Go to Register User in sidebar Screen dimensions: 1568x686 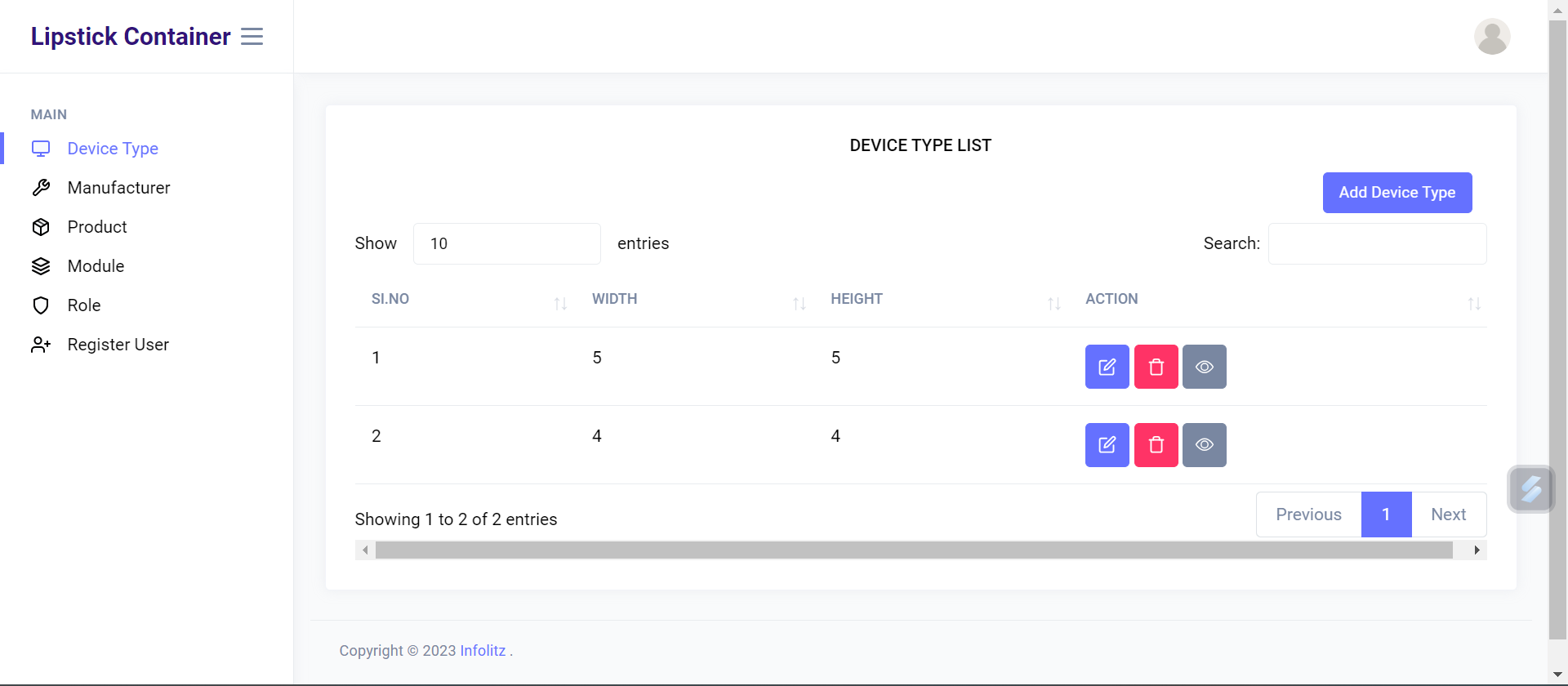118,345
